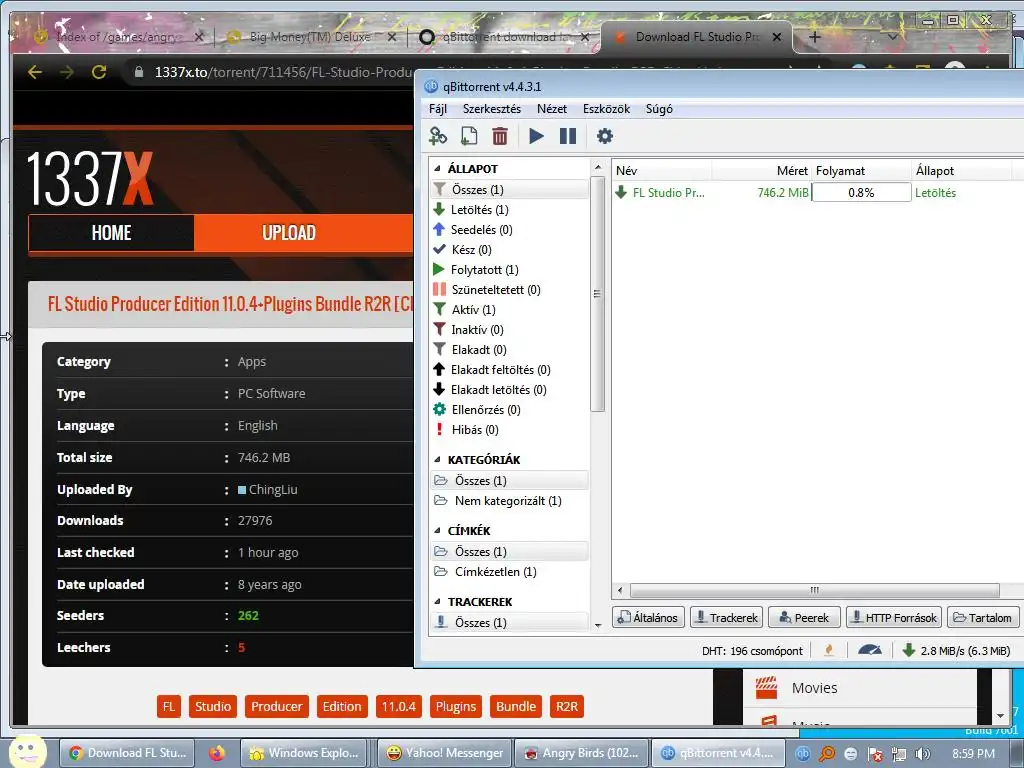Switch to the Trackerek tab
1024x768 pixels.
pyautogui.click(x=726, y=618)
